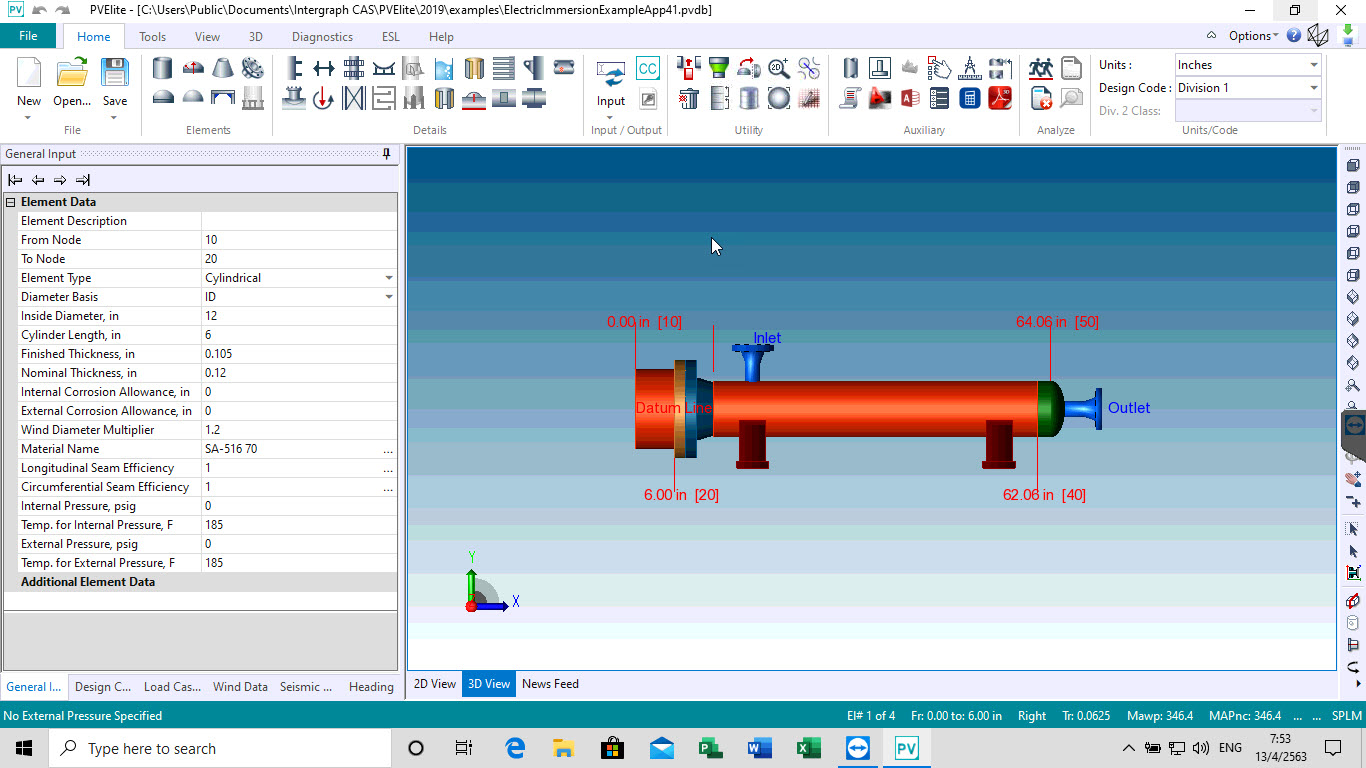Browse Material Name with ellipsis button

click(x=388, y=449)
